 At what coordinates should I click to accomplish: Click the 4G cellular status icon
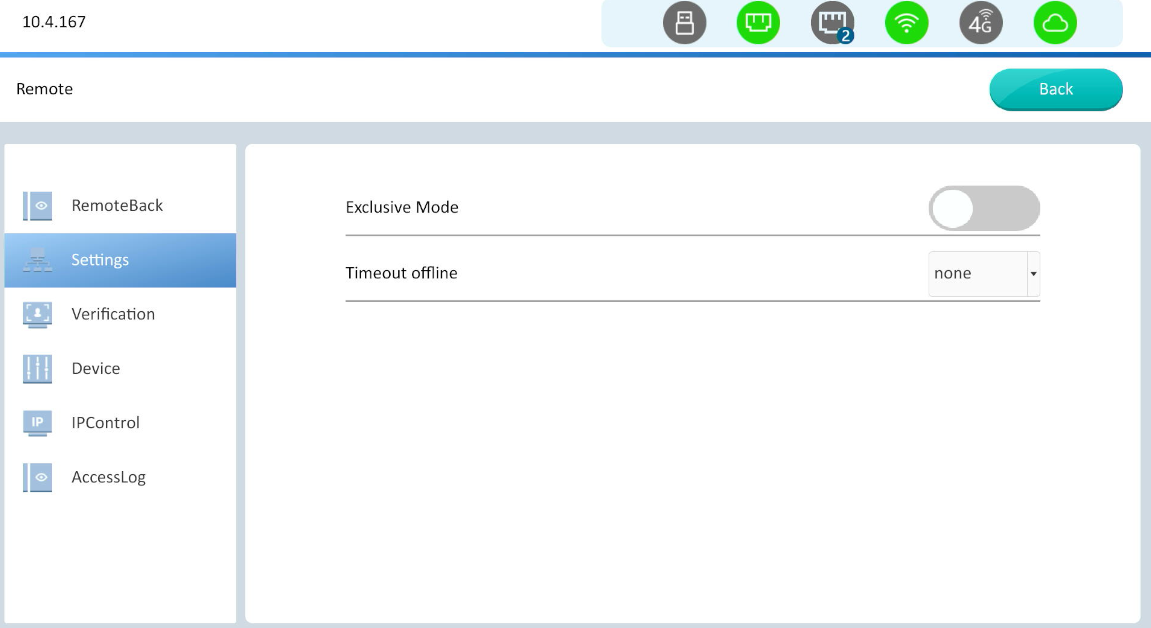(980, 24)
